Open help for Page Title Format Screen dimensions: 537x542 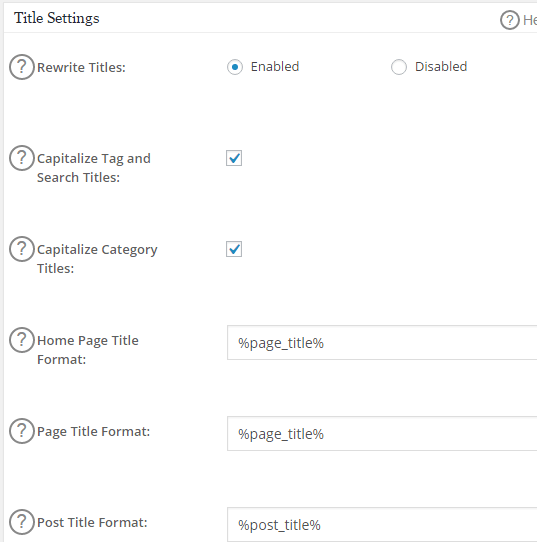pos(22,431)
